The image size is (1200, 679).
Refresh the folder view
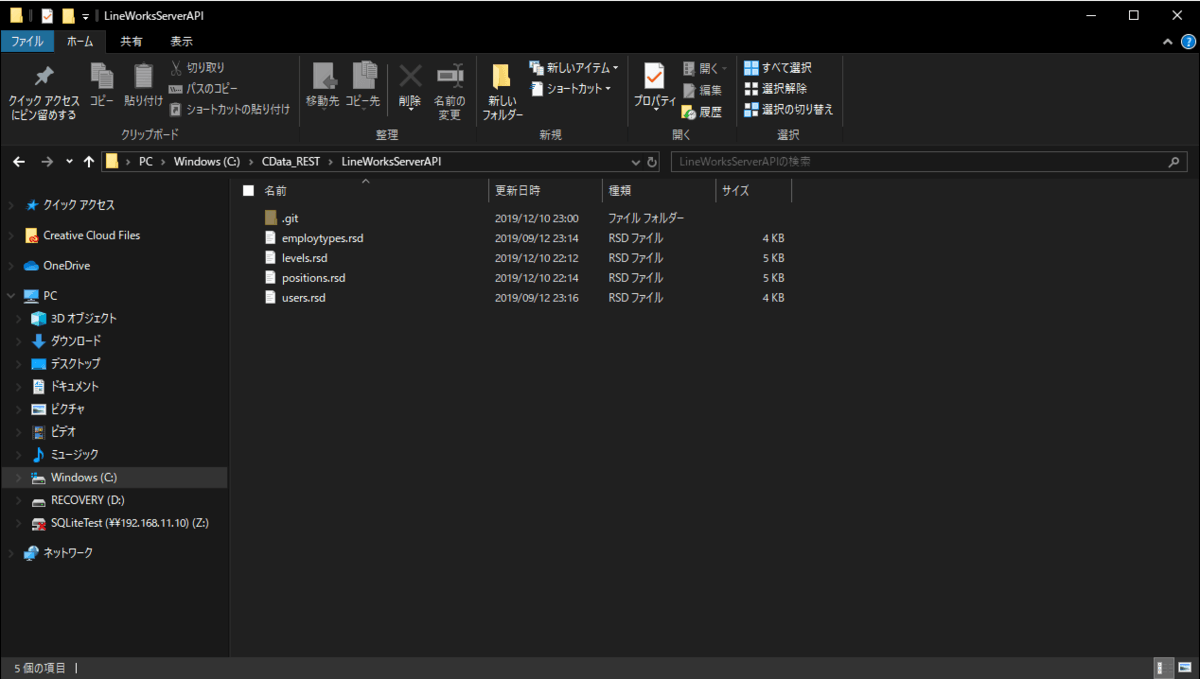point(652,162)
